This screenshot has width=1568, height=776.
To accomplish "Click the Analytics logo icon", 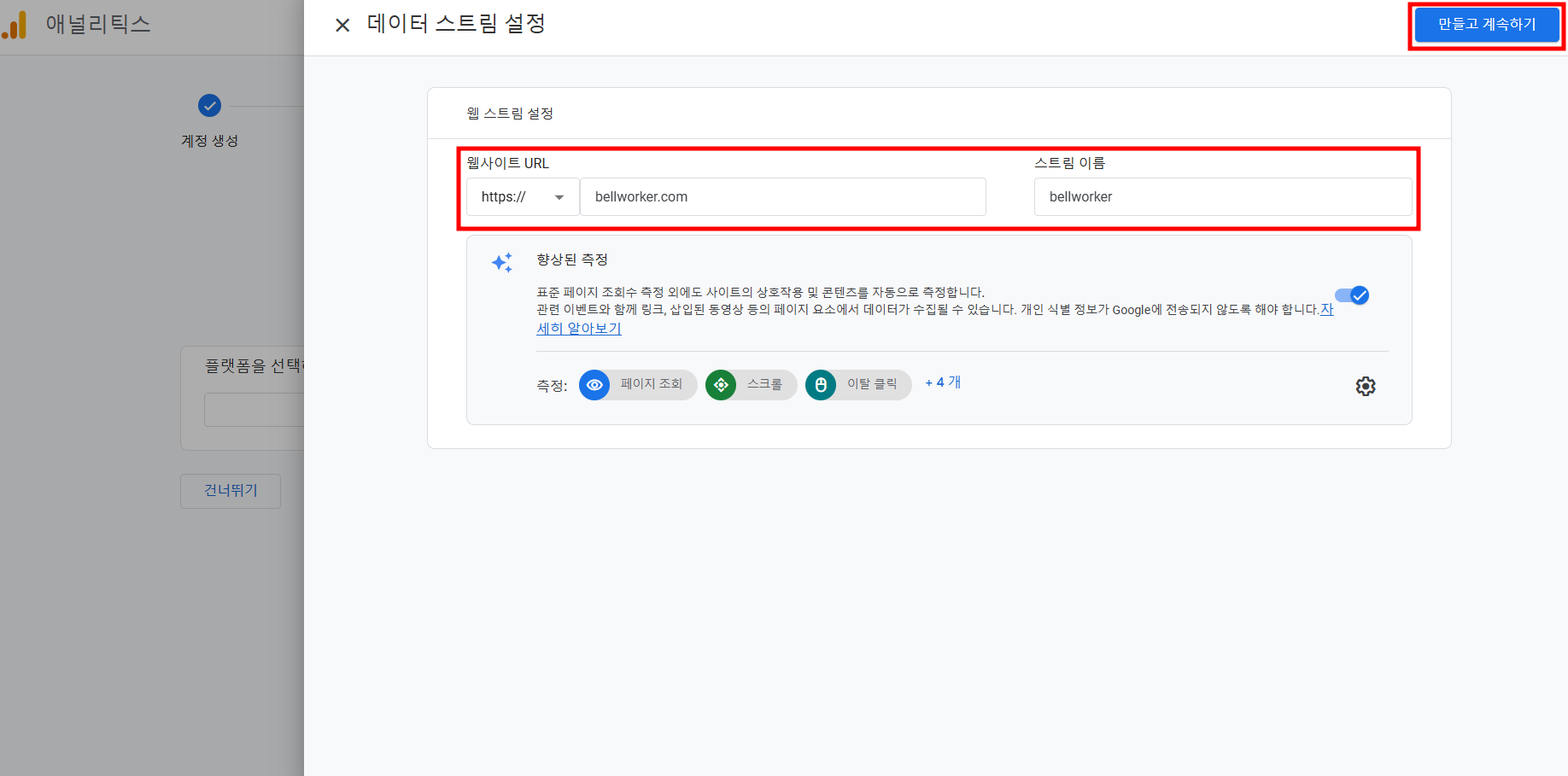I will [15, 25].
